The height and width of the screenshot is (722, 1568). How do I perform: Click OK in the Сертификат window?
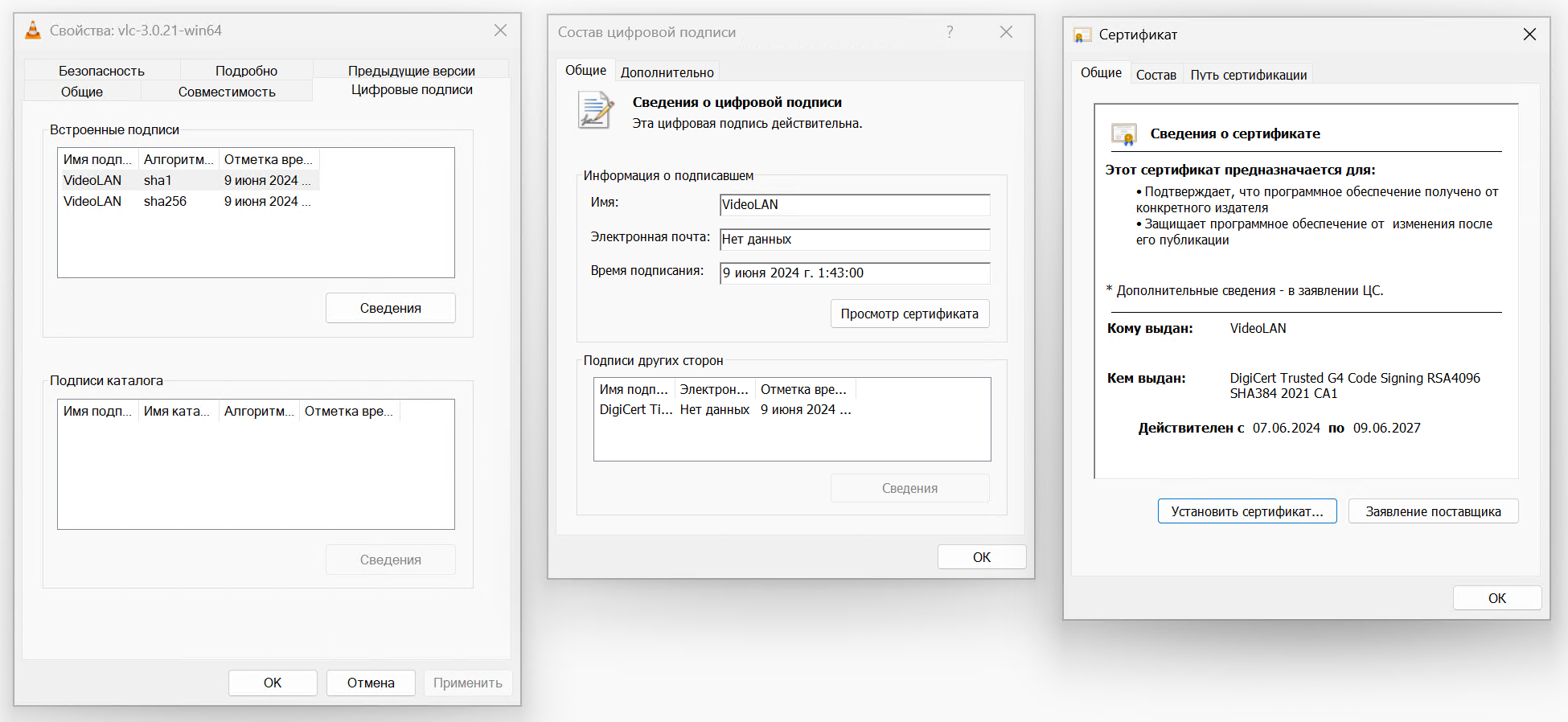[1497, 598]
